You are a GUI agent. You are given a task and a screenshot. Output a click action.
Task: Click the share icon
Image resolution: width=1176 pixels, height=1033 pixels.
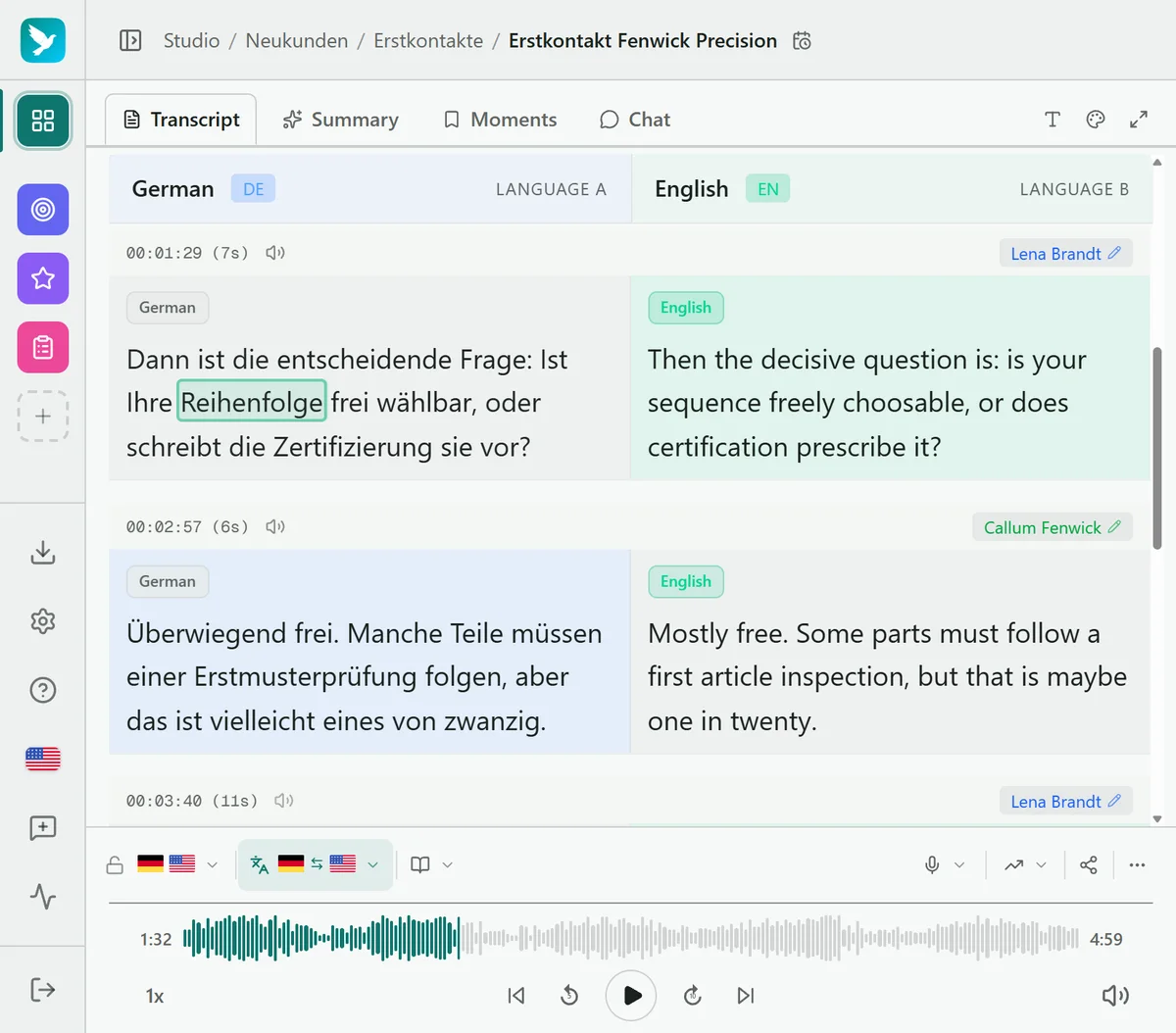[x=1089, y=864]
